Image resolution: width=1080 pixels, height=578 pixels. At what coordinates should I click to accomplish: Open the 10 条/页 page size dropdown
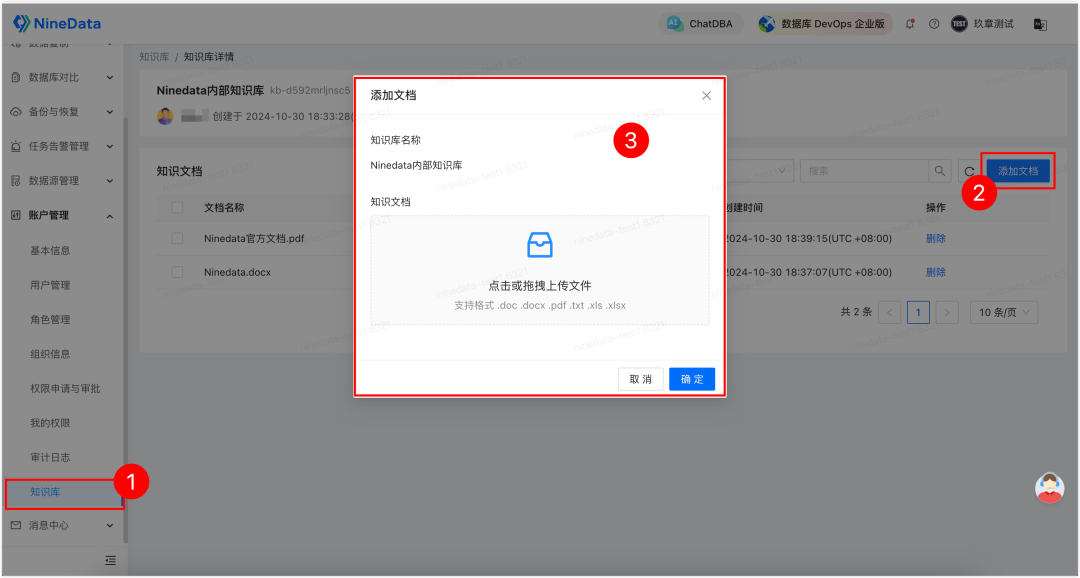[1004, 312]
